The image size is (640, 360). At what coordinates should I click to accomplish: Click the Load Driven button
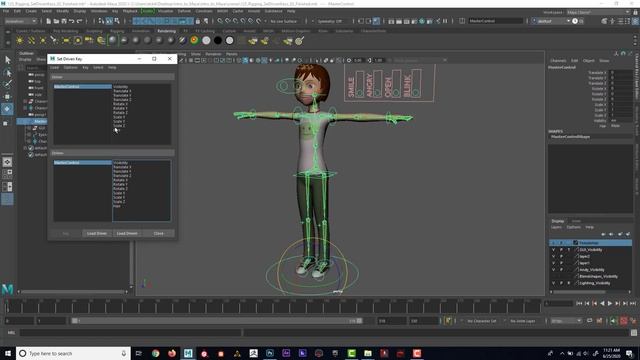coord(127,233)
